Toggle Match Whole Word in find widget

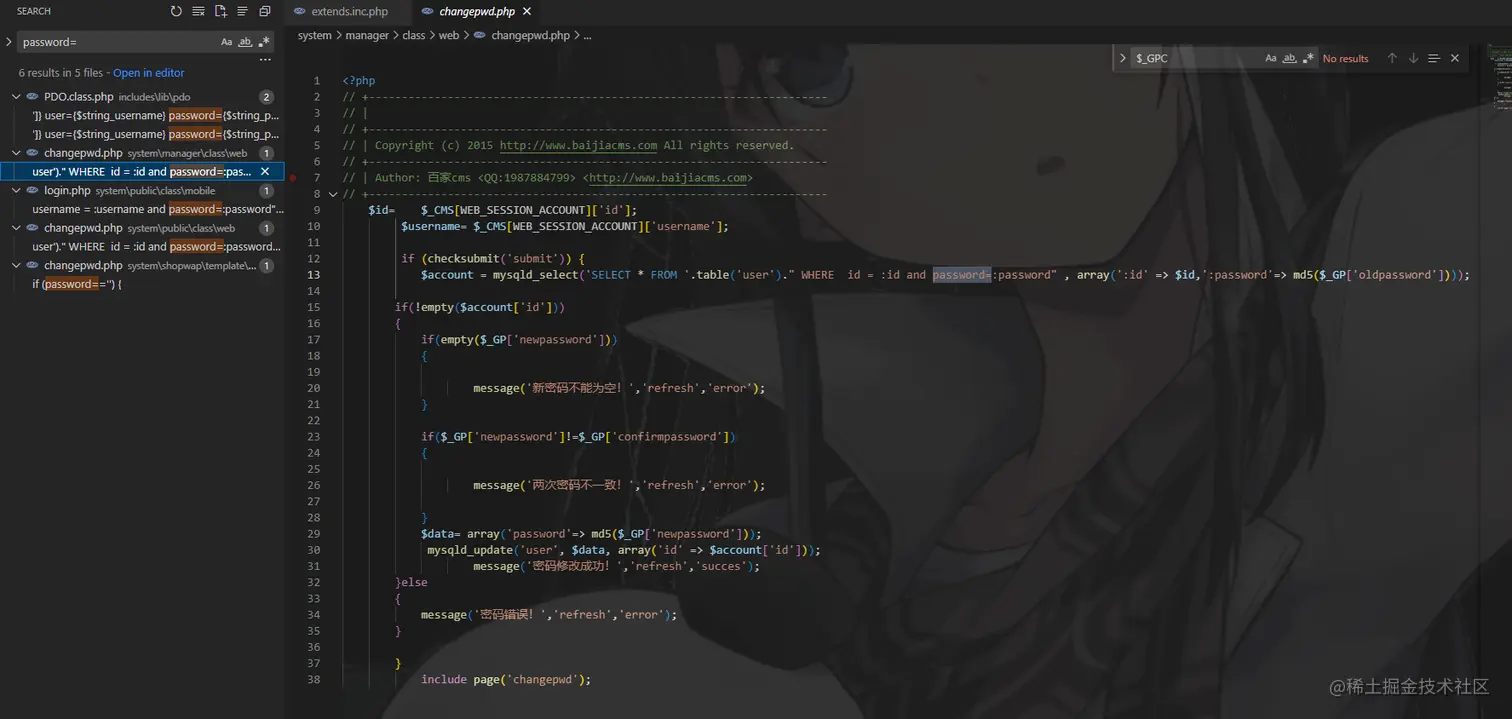(1289, 58)
